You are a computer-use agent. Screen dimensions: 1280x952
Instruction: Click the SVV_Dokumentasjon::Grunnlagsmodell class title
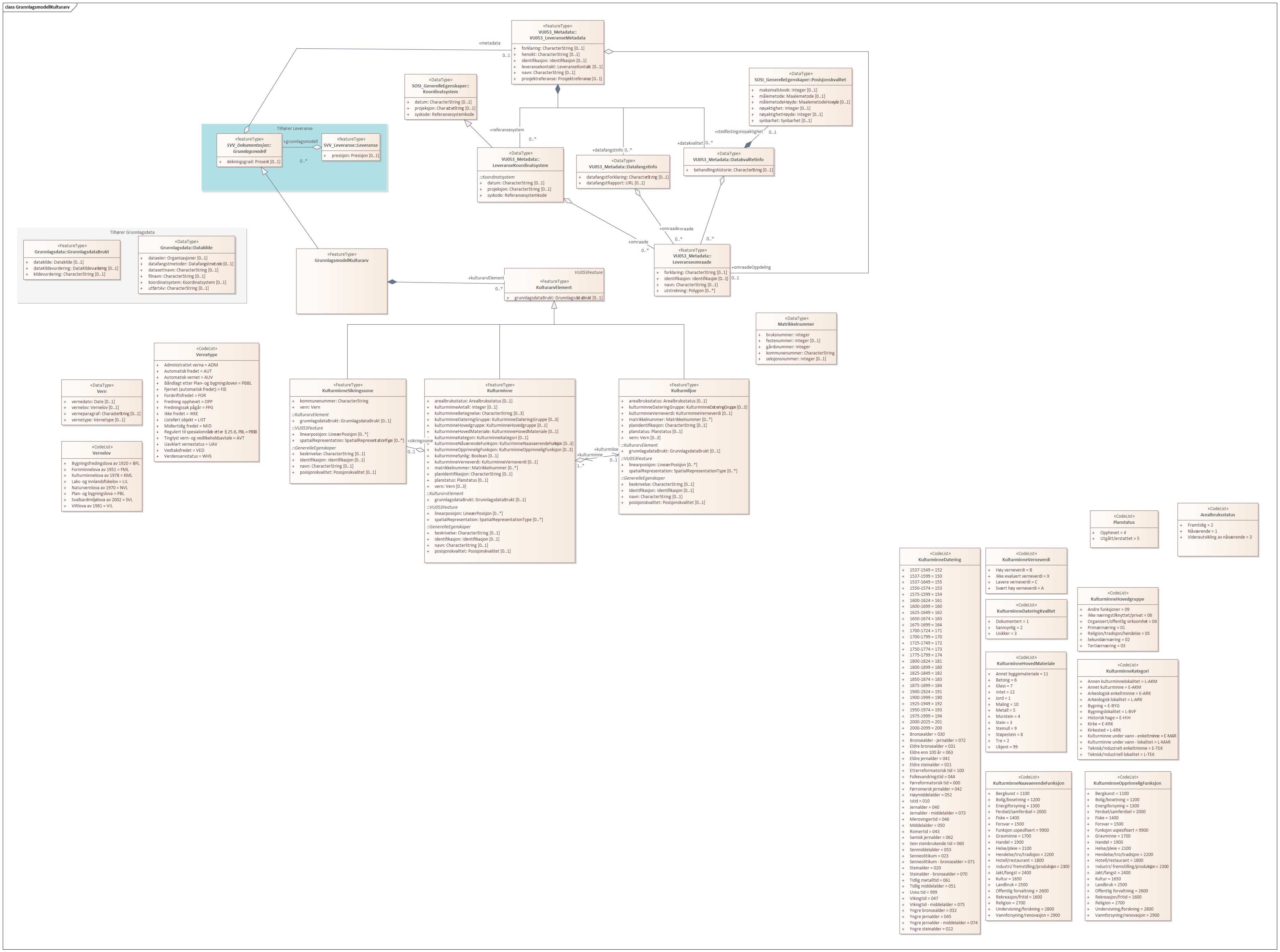click(250, 148)
